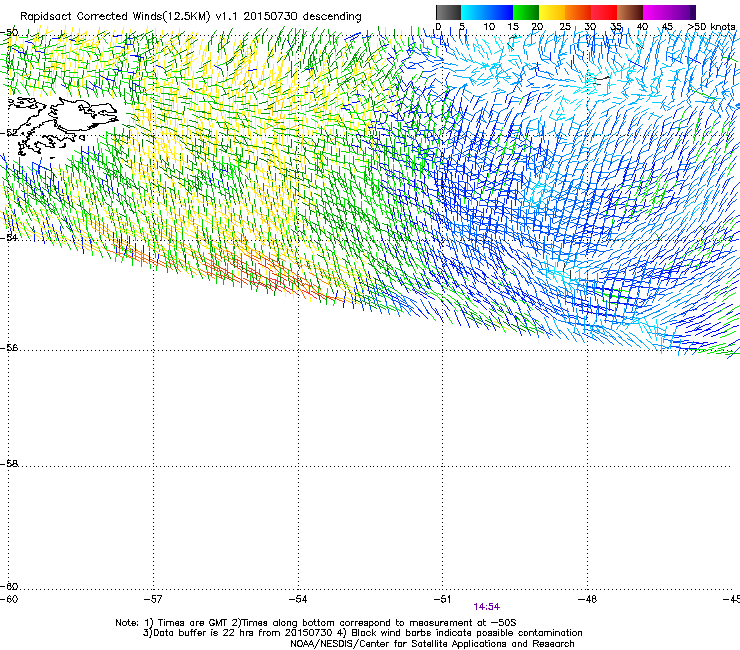
Task: Click the -52 latitude axis label
Action: 9,133
